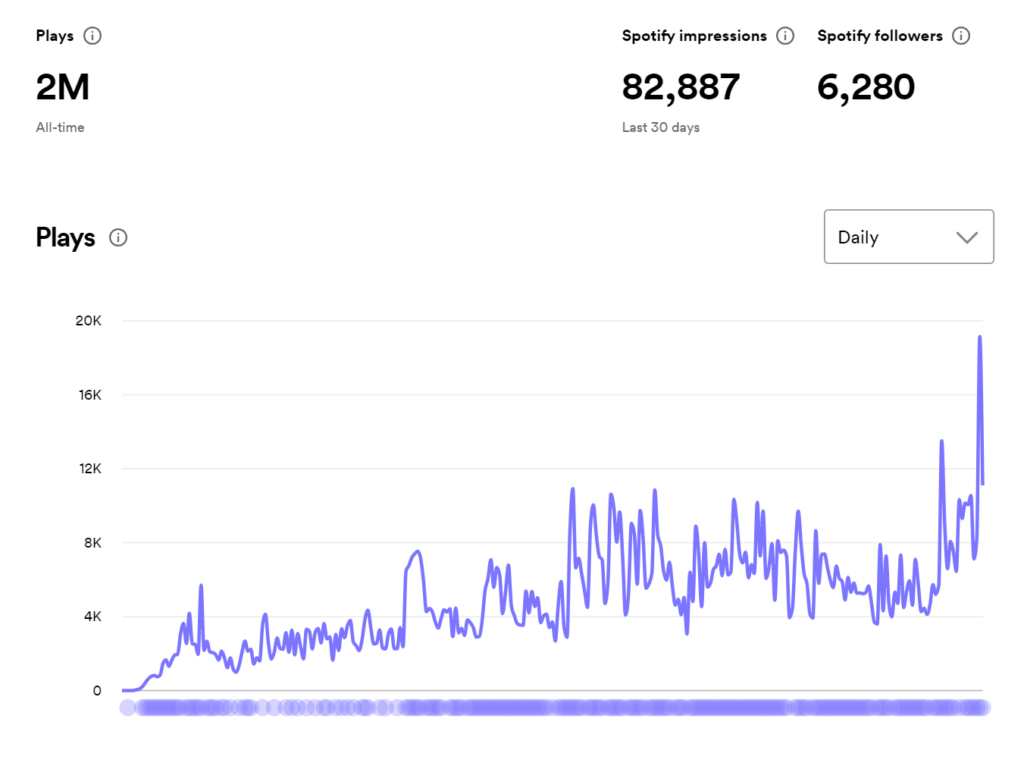This screenshot has width=1024, height=763.
Task: Open the Daily interval dropdown
Action: [908, 237]
